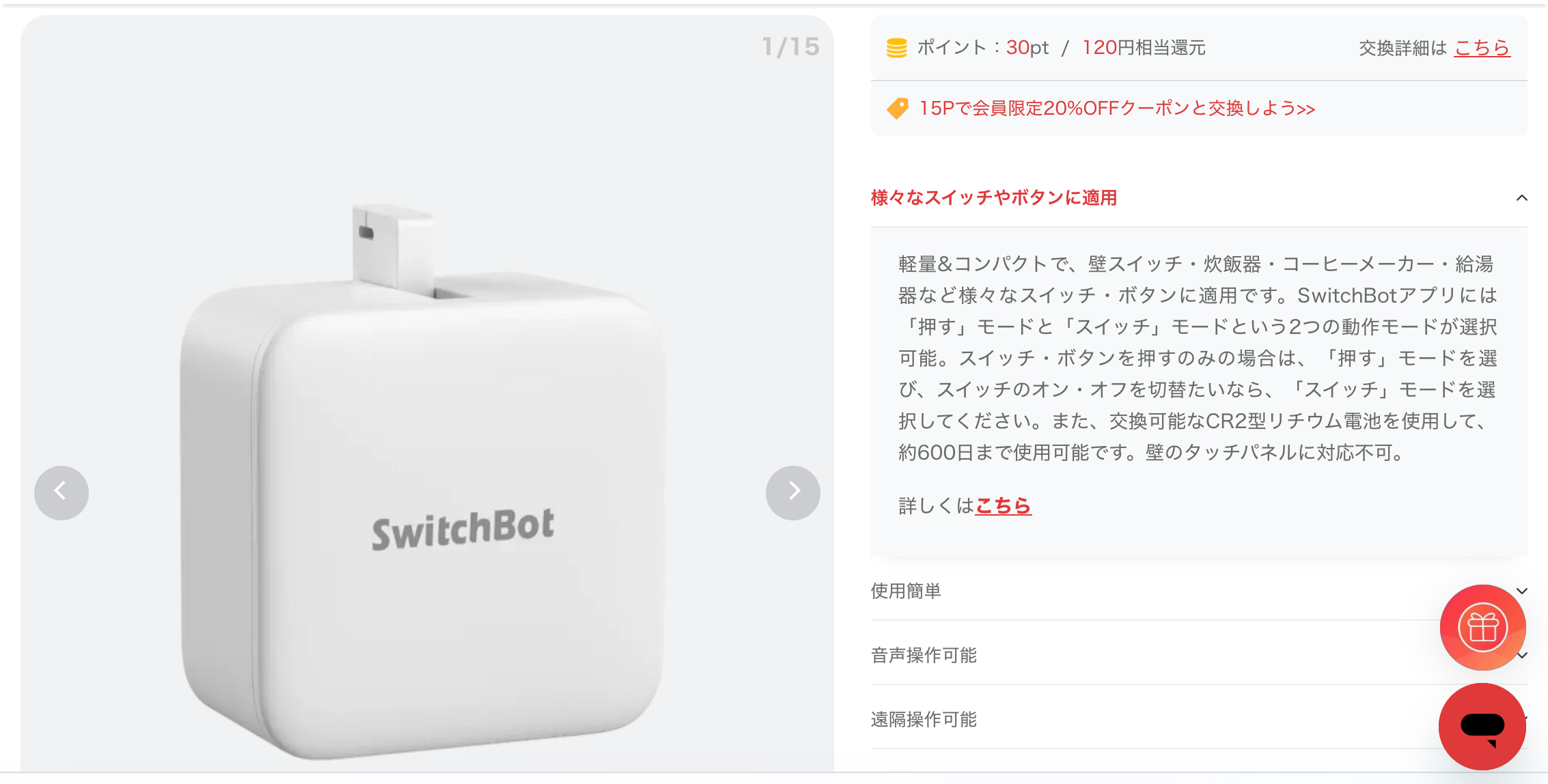This screenshot has height=784, width=1548.
Task: Click the 様々なスイッチやボタンに適用 heading
Action: pos(993,198)
